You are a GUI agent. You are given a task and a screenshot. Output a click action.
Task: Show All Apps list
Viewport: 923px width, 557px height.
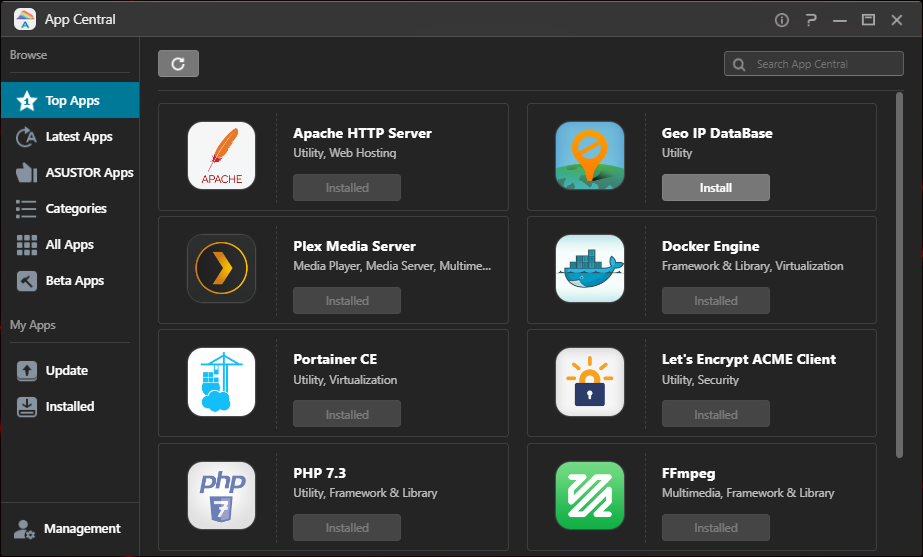[69, 245]
